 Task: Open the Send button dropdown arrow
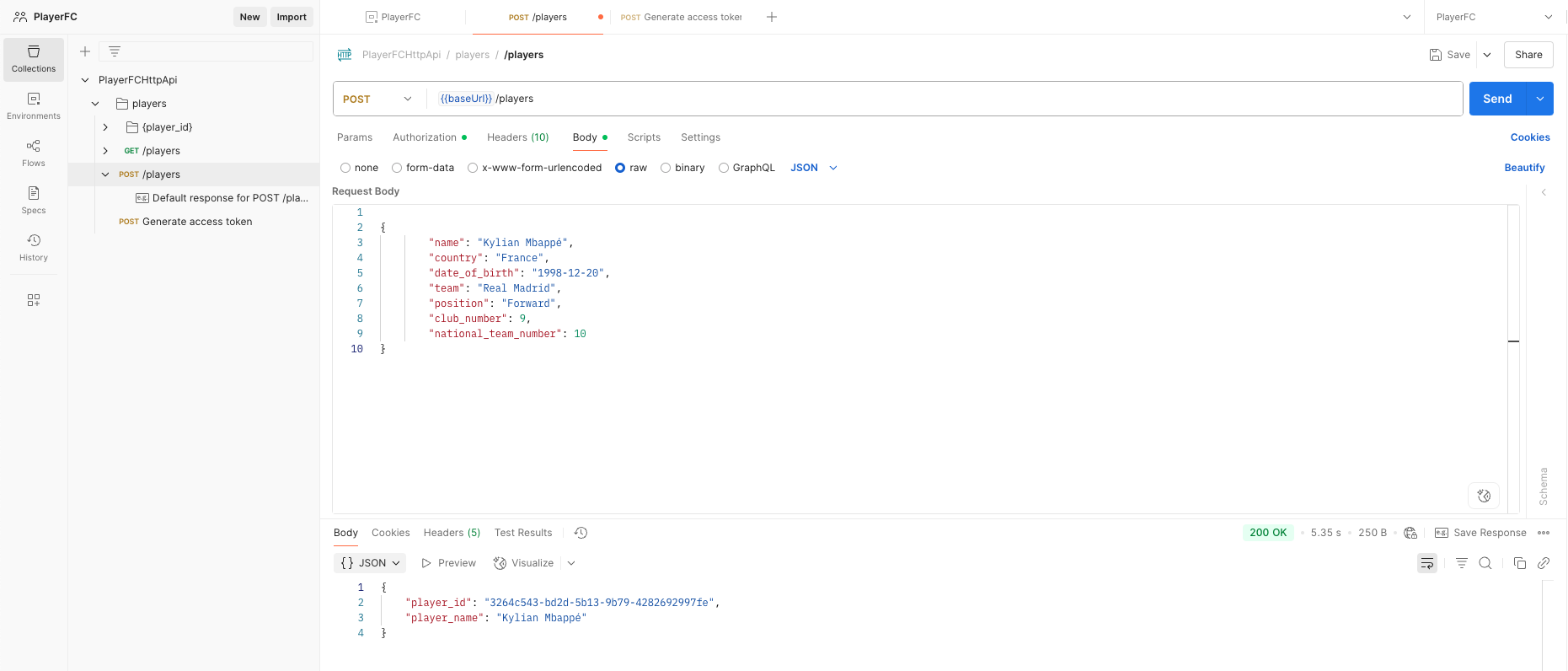[1540, 99]
